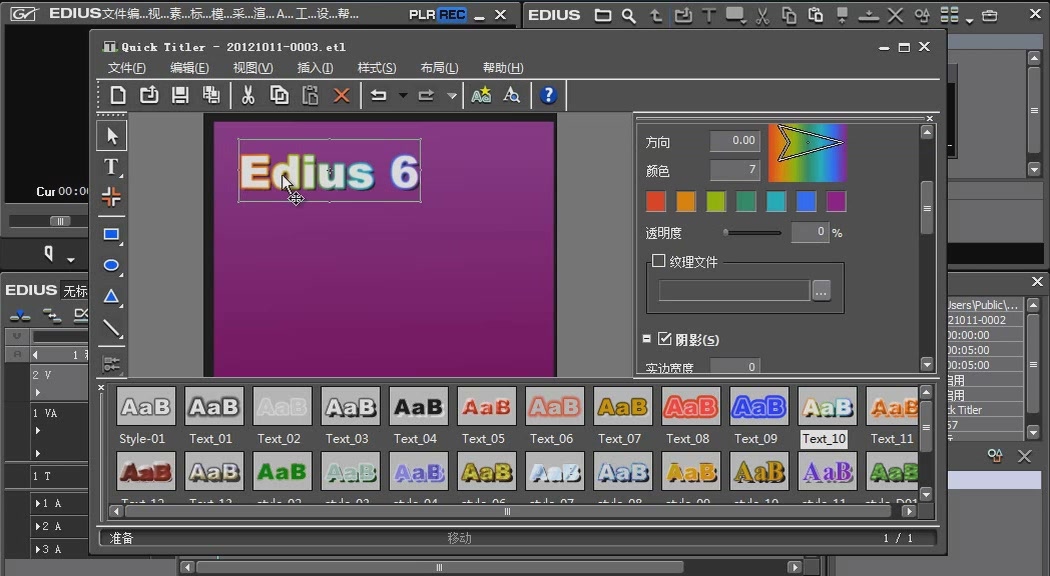
Task: Click the 颜色 color count field
Action: point(735,170)
